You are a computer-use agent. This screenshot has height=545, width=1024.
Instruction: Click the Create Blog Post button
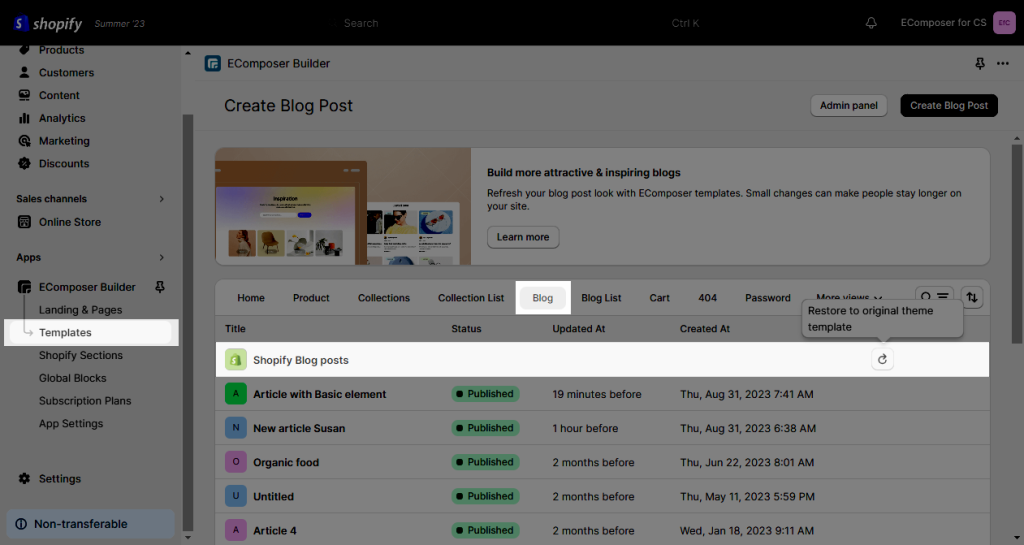click(x=949, y=106)
